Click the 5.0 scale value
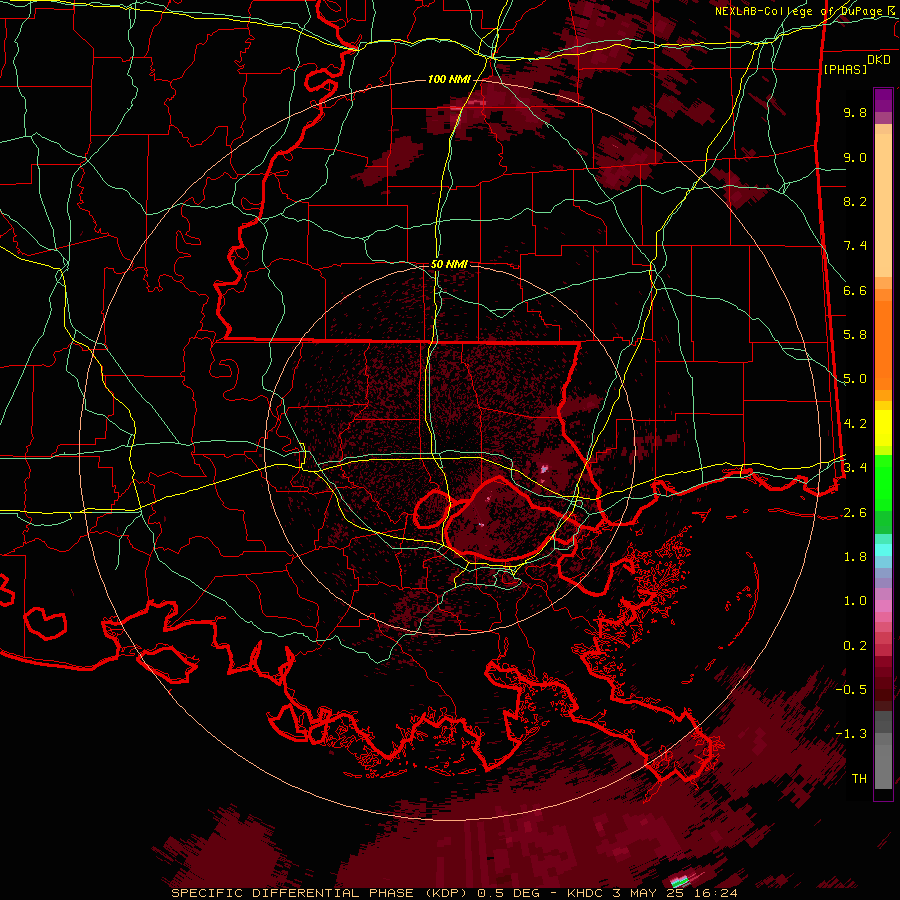Screen dimensions: 900x900 [x=855, y=379]
